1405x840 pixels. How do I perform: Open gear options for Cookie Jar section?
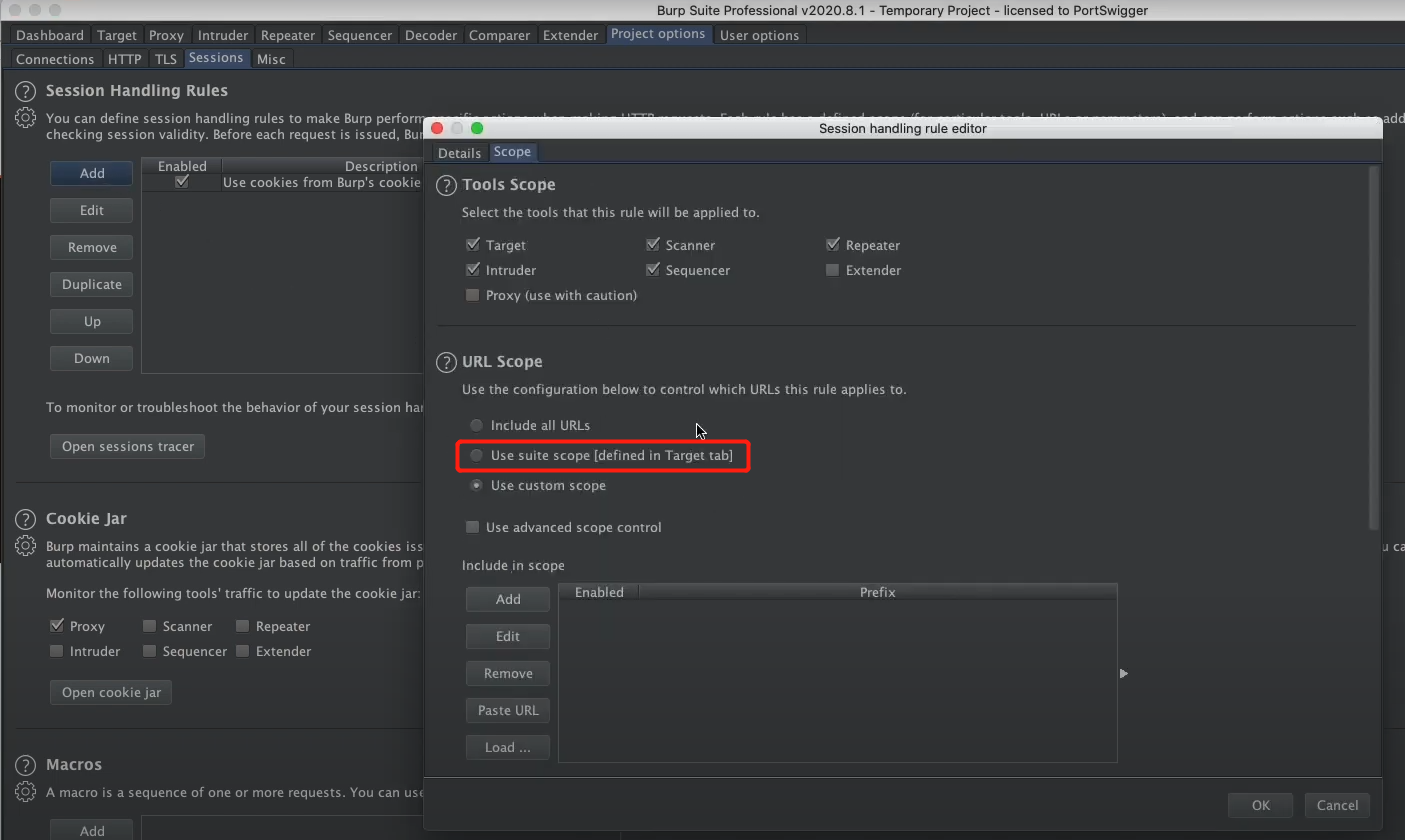coord(25,546)
